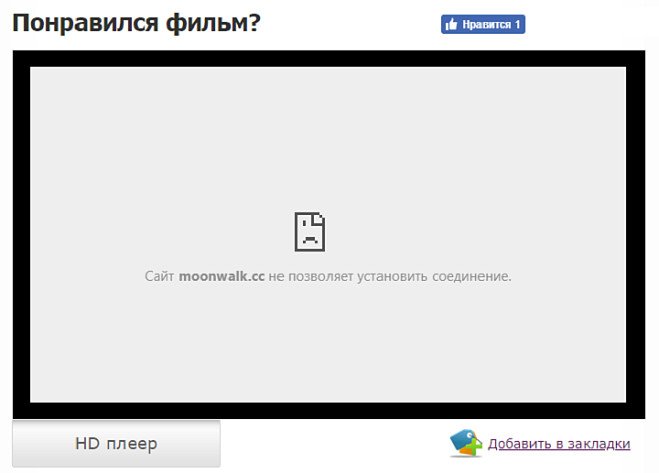Click the like count number 1

click(517, 25)
